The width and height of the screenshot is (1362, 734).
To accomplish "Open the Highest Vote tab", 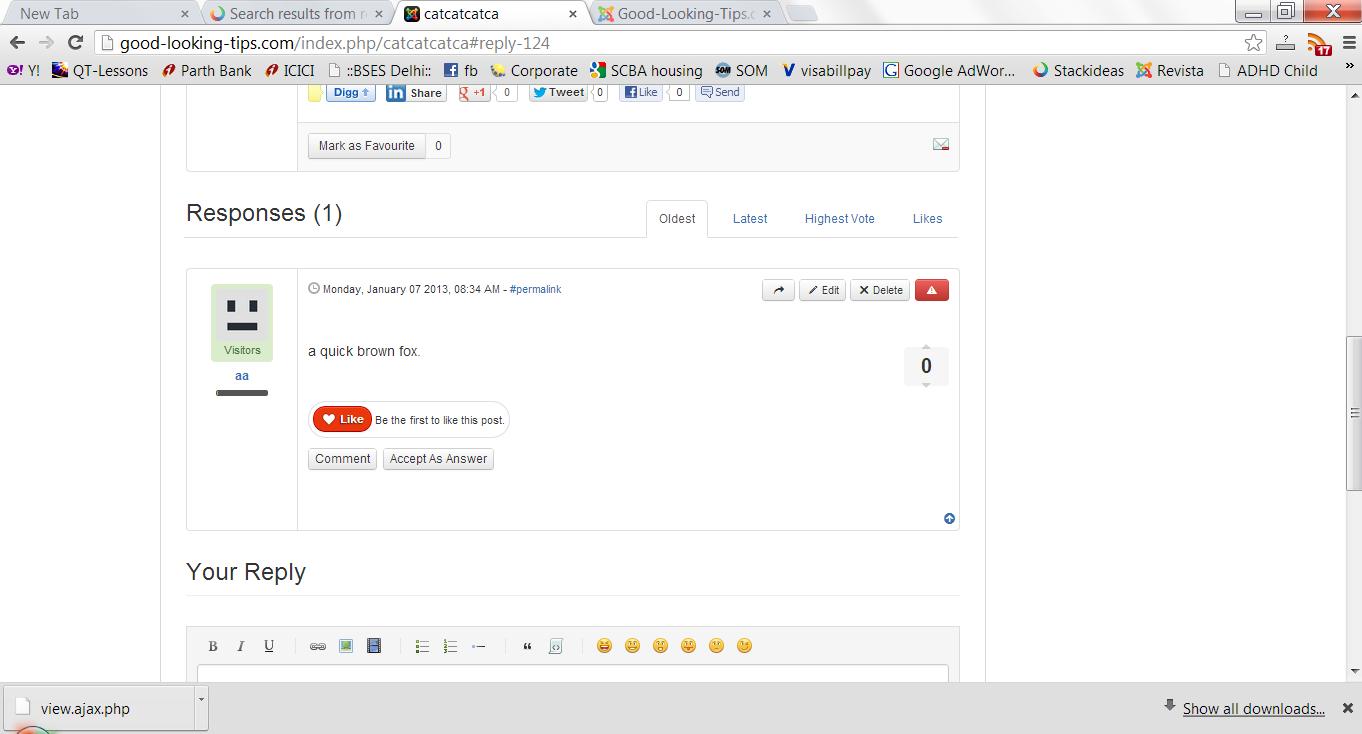I will [x=839, y=218].
